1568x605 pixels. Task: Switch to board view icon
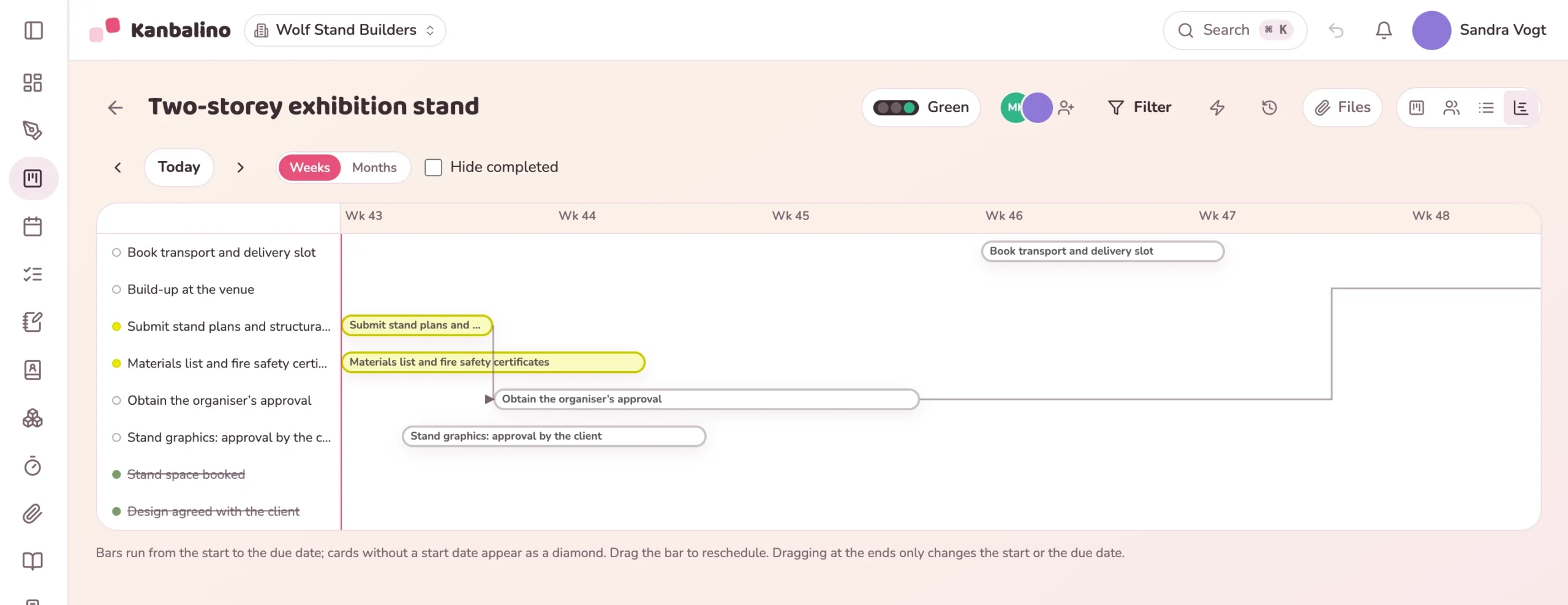pyautogui.click(x=1416, y=108)
